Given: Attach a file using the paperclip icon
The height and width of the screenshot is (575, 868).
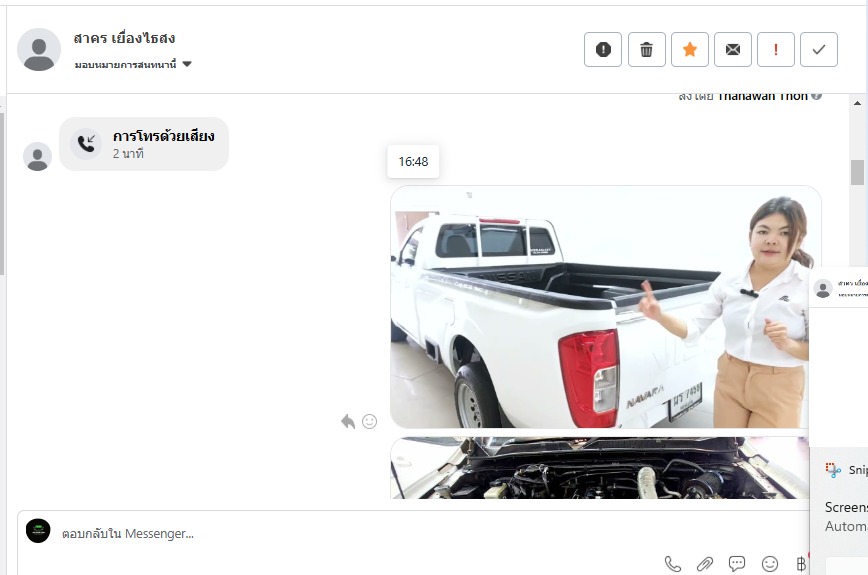Looking at the screenshot, I should tap(705, 564).
